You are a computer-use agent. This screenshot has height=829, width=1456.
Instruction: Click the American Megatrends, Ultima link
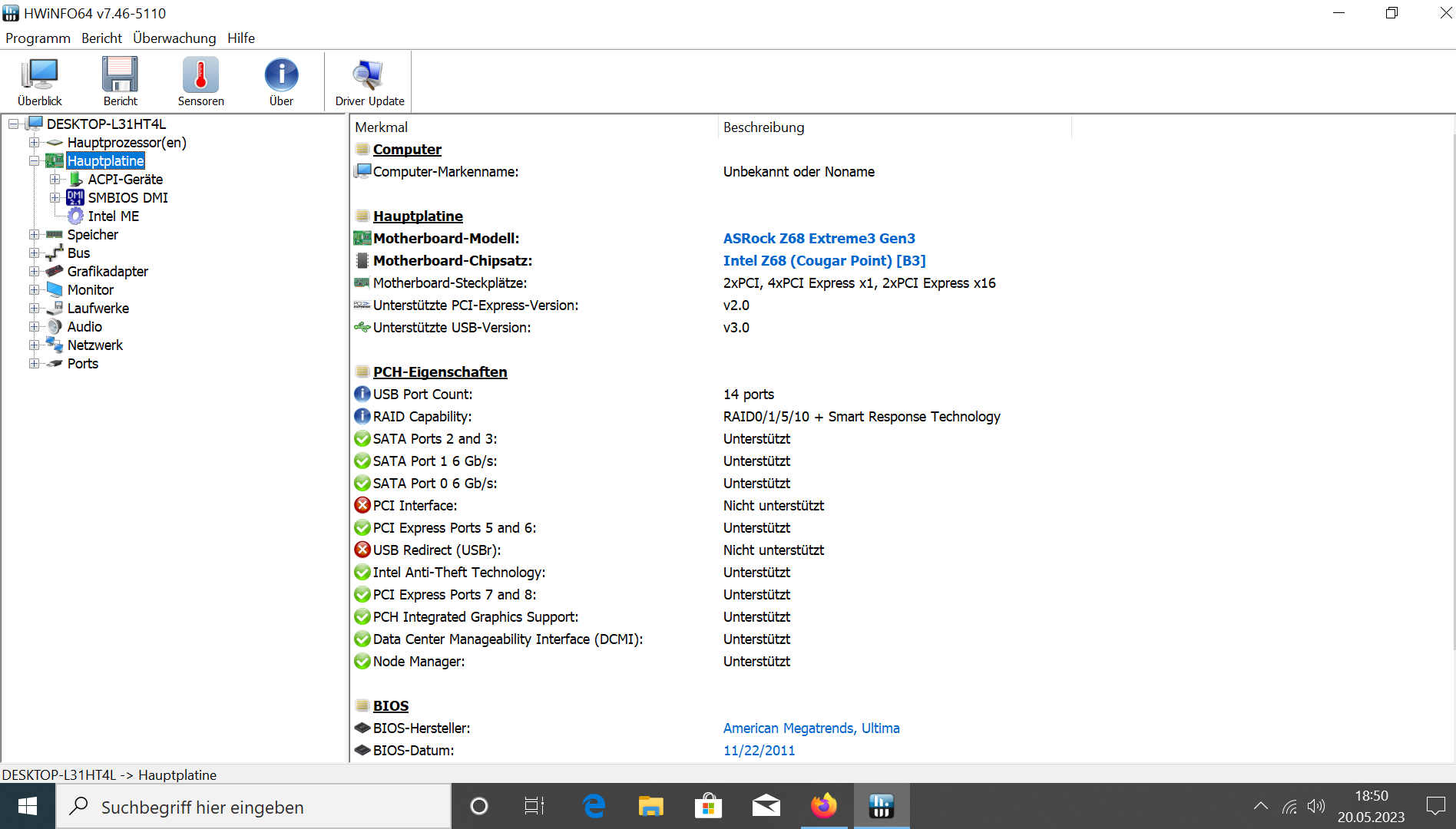[812, 728]
